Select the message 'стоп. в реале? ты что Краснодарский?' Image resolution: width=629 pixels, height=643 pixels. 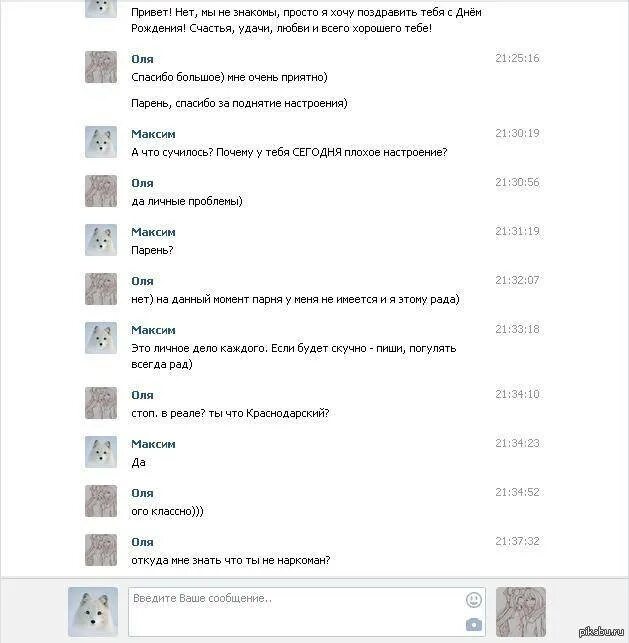[230, 413]
